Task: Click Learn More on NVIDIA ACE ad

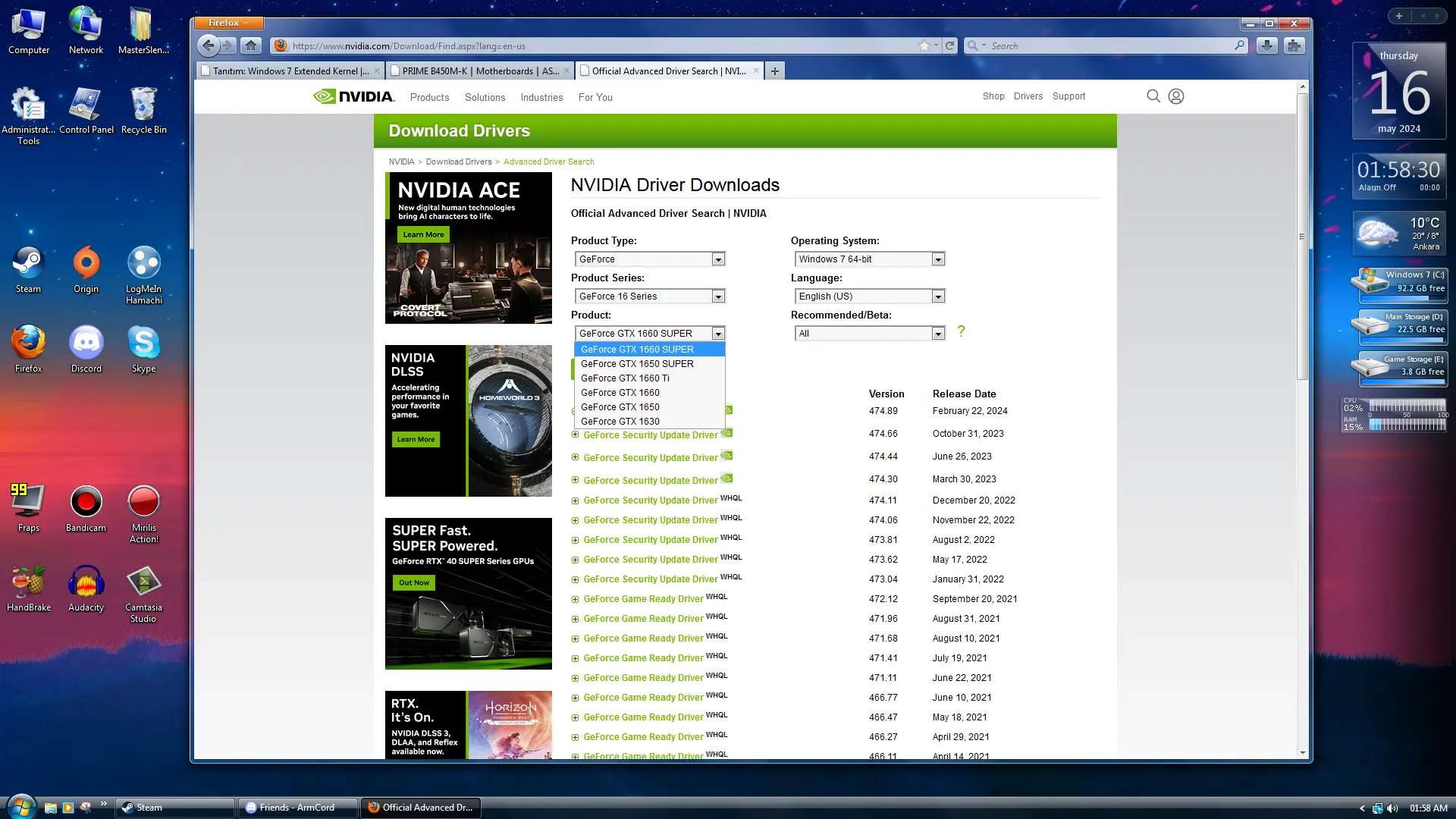Action: [x=423, y=234]
